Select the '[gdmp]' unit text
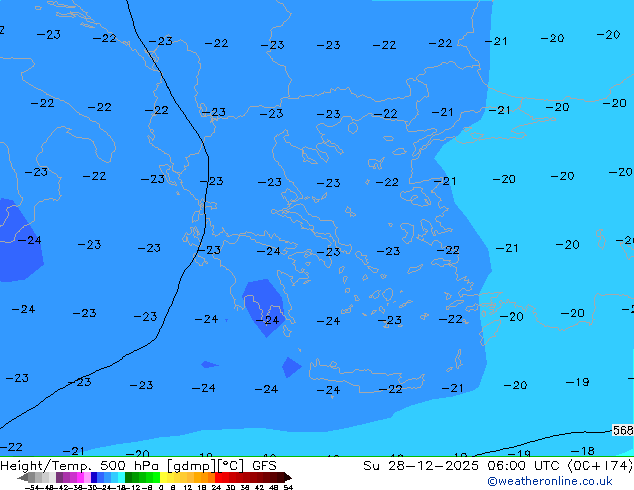The width and height of the screenshot is (634, 490). click(x=190, y=466)
